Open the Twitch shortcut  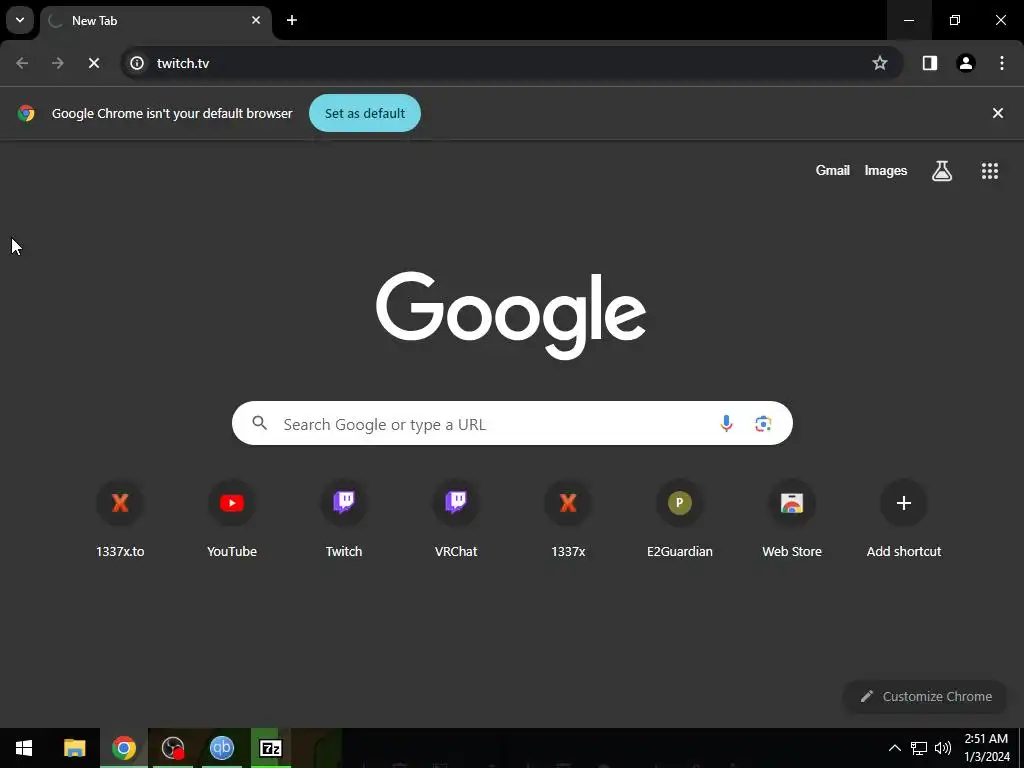pyautogui.click(x=344, y=519)
